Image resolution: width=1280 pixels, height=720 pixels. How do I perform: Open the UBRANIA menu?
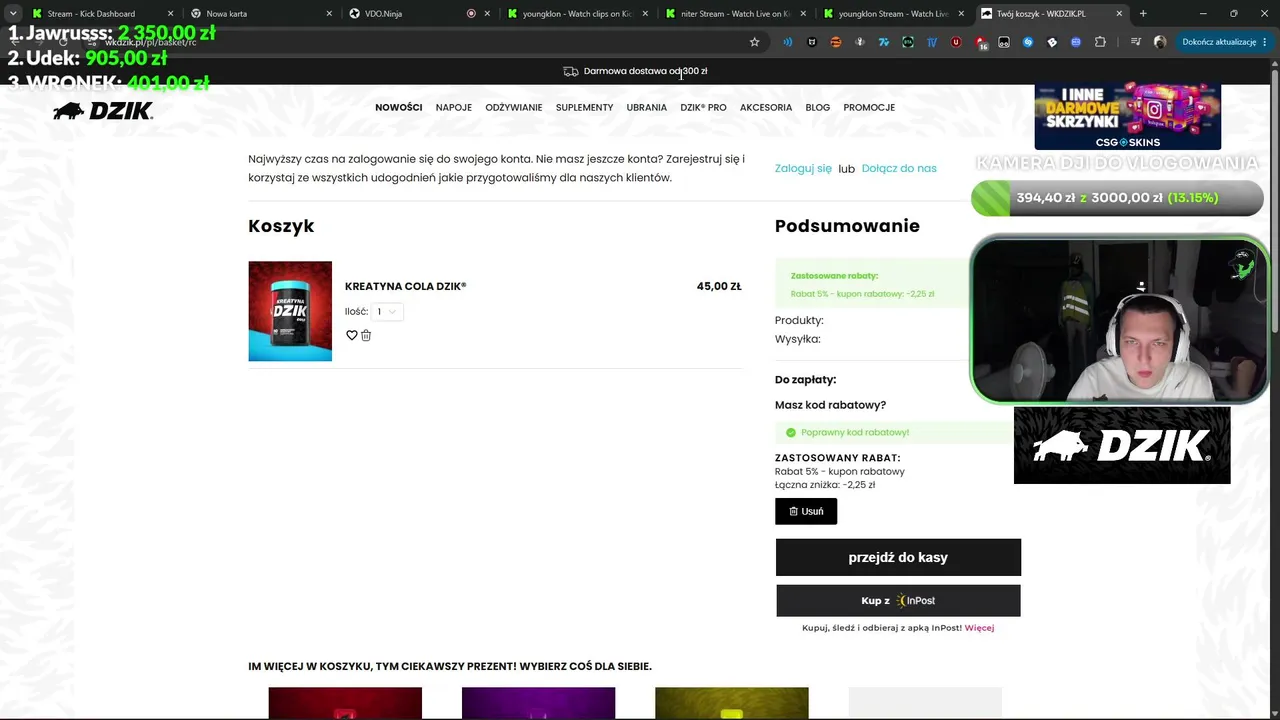(x=647, y=107)
